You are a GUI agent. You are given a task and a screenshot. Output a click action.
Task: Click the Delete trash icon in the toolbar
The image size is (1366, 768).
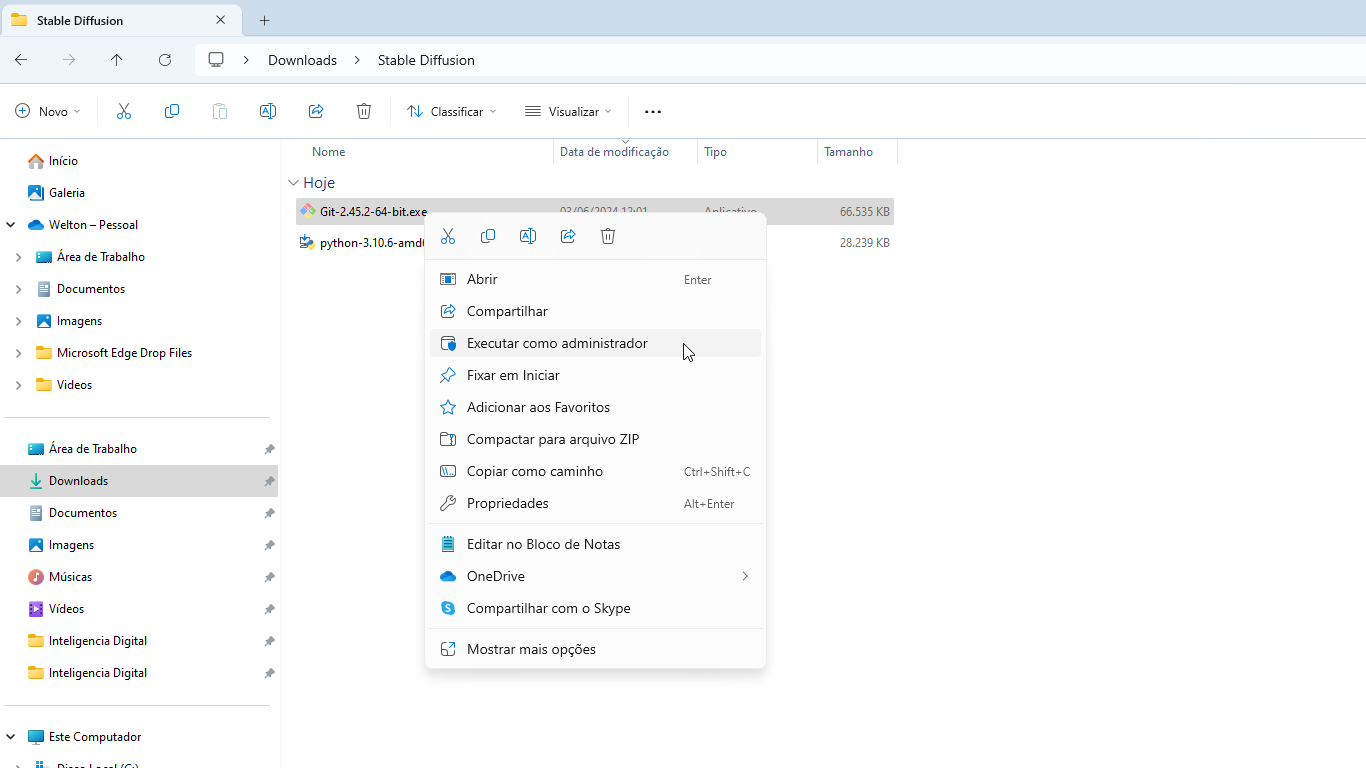pyautogui.click(x=364, y=112)
